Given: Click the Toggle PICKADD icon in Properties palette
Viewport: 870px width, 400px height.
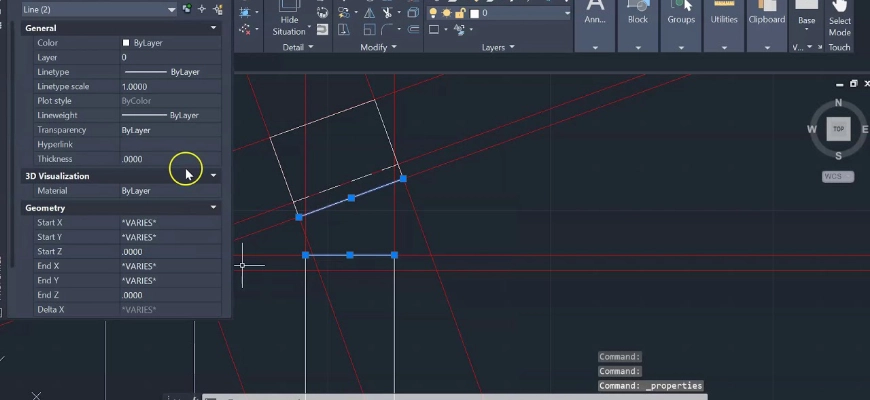Looking at the screenshot, I should [x=187, y=9].
